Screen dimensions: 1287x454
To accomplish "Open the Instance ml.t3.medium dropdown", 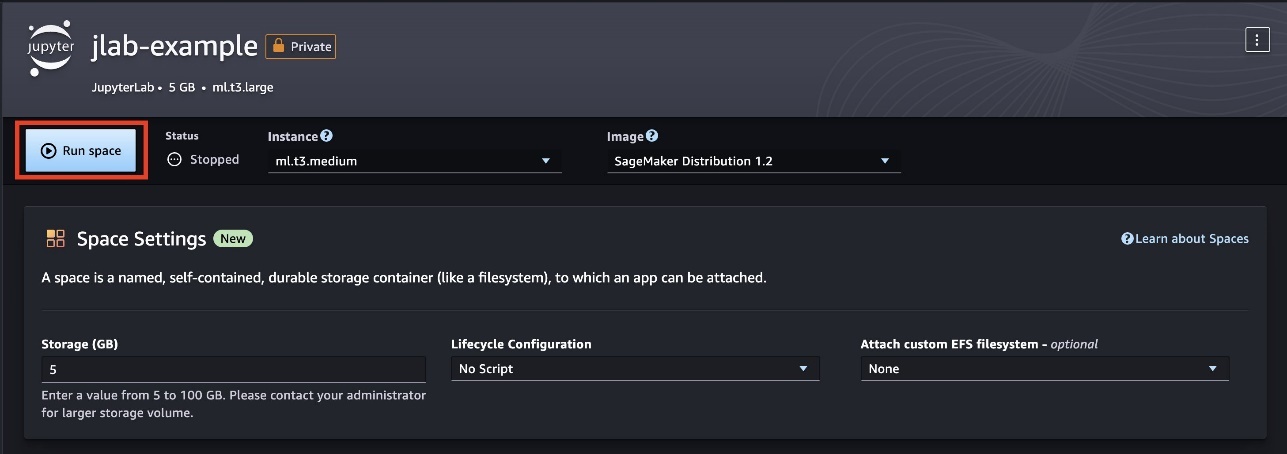I will click(415, 160).
